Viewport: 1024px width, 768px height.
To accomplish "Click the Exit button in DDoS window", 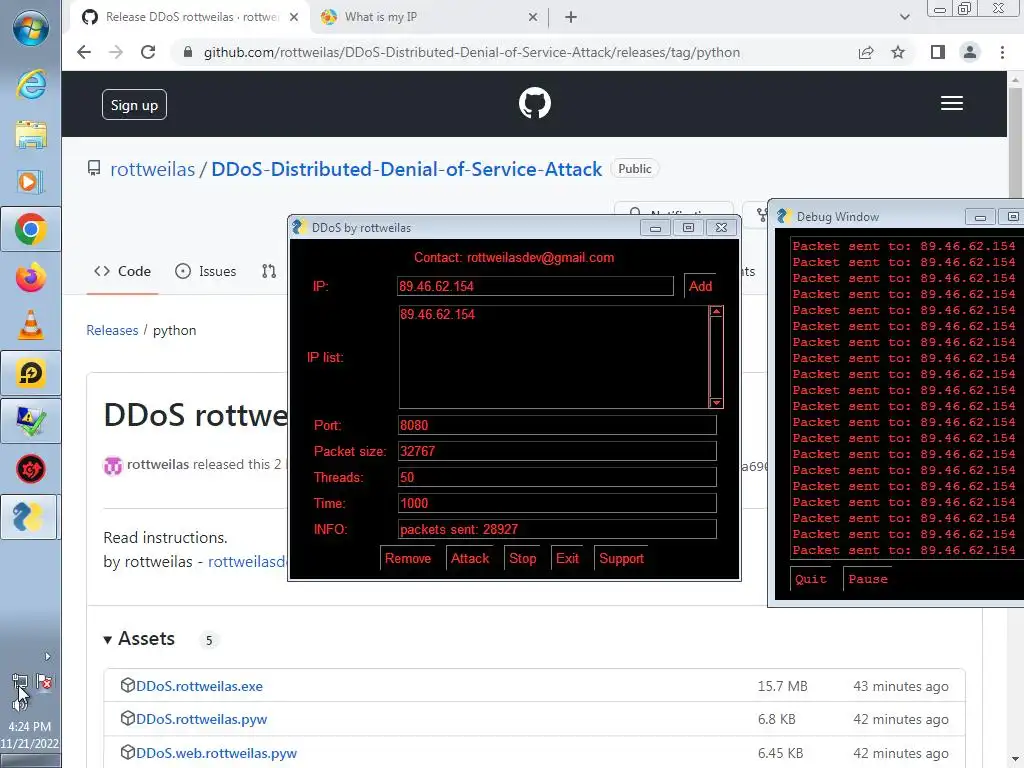I will pyautogui.click(x=567, y=558).
